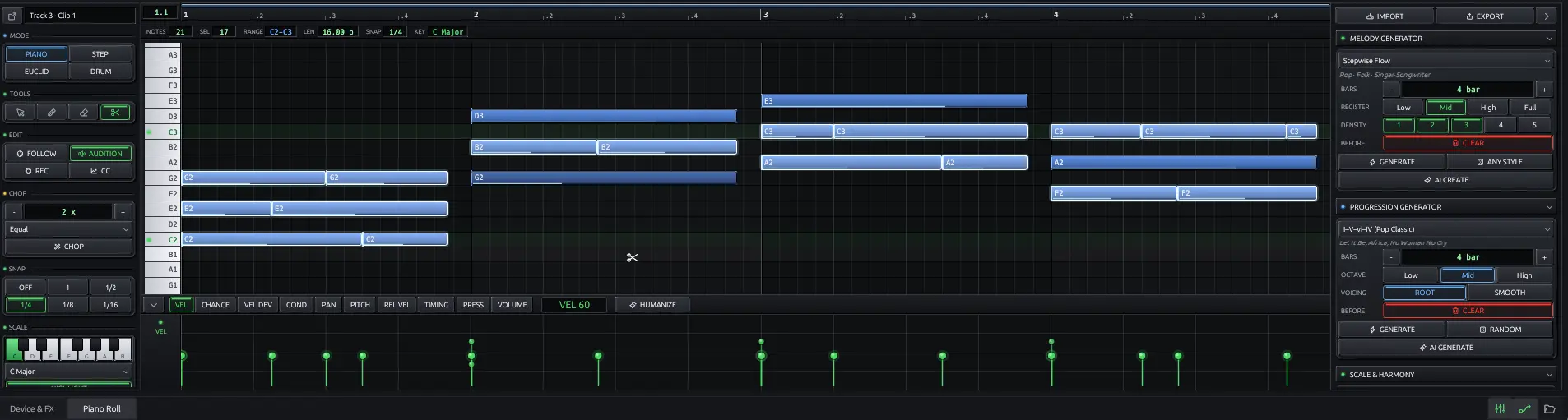1568x420 pixels.
Task: Decrease chop count with minus button
Action: coord(14,212)
